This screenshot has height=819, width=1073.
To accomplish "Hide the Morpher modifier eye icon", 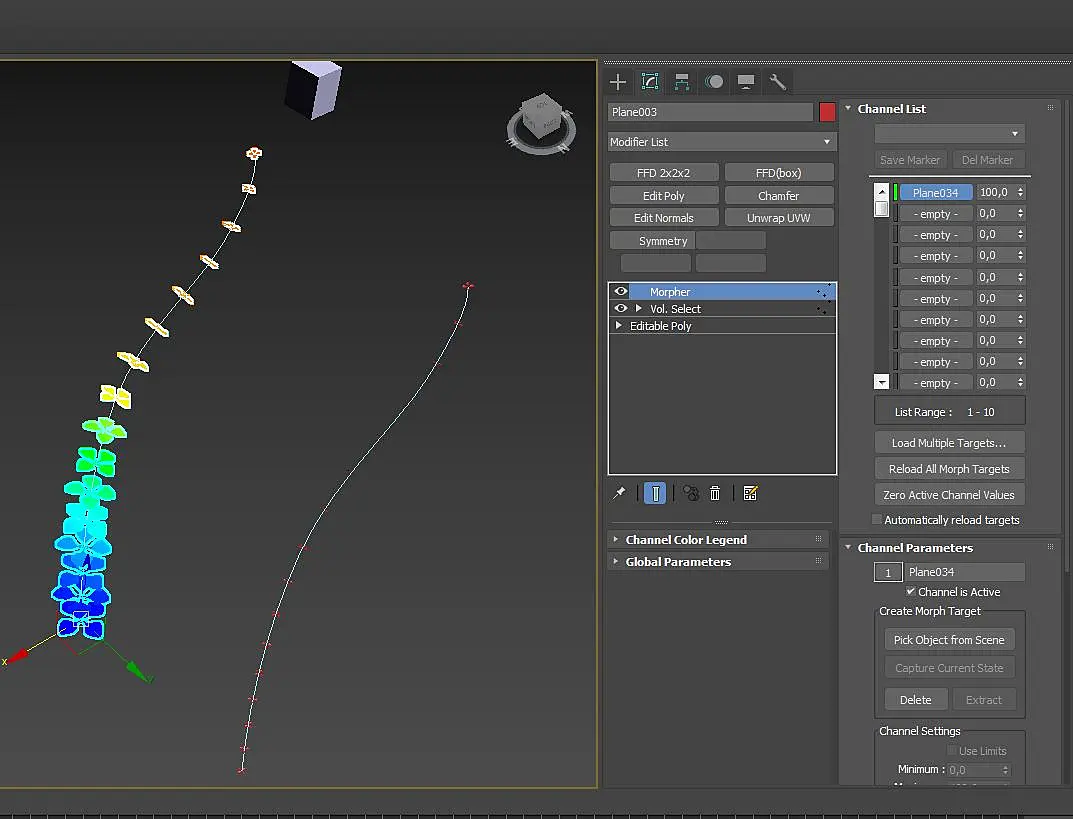I will 621,291.
